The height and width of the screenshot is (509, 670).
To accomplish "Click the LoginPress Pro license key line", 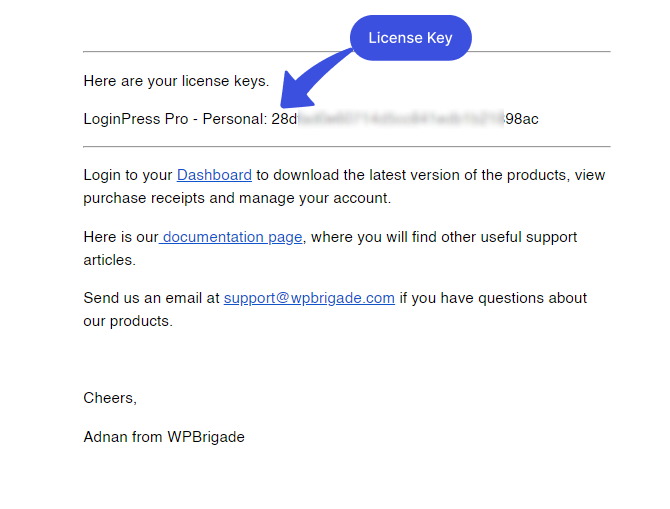I will pos(311,119).
